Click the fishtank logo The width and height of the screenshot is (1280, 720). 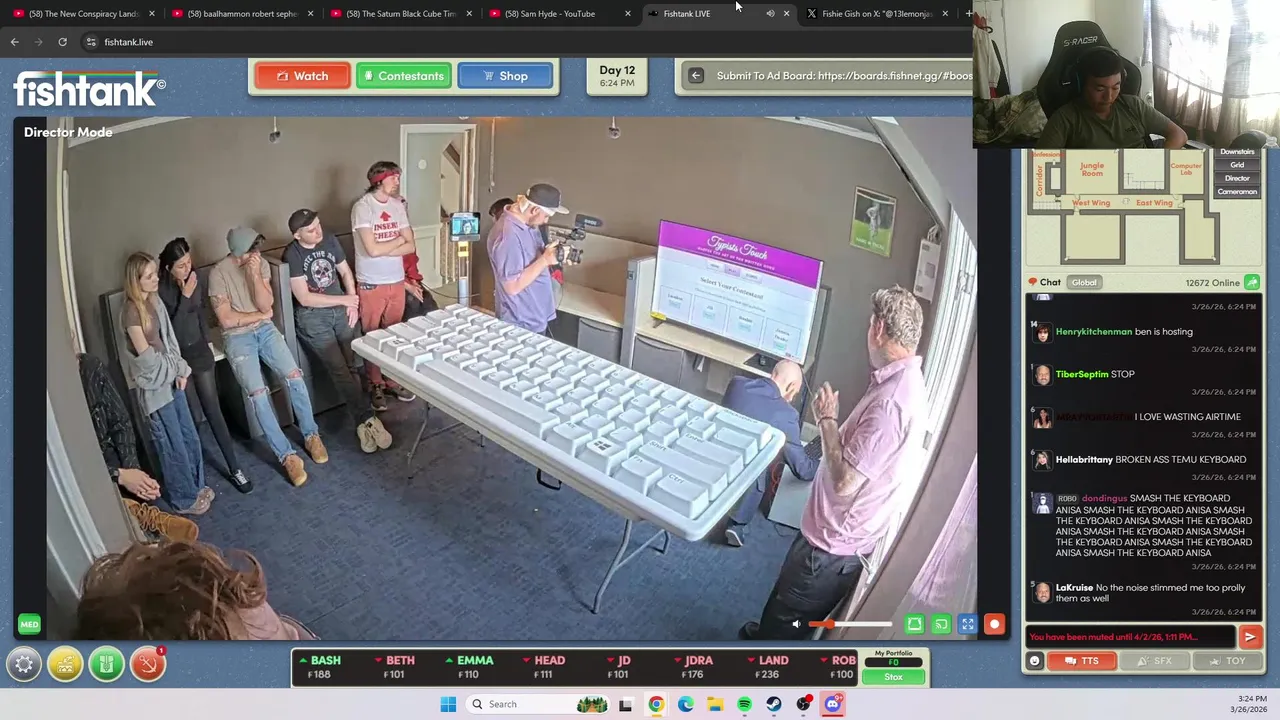click(x=89, y=89)
